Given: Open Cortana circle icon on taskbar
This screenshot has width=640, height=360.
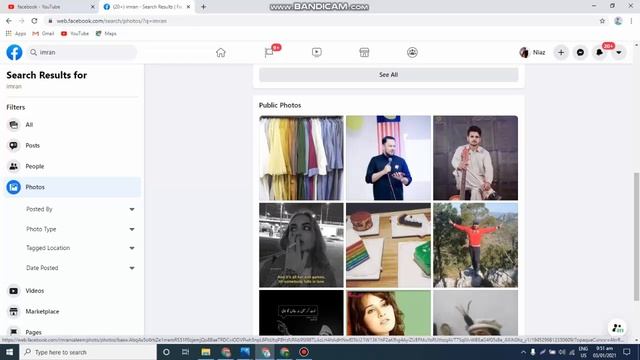Looking at the screenshot, I should [x=166, y=352].
